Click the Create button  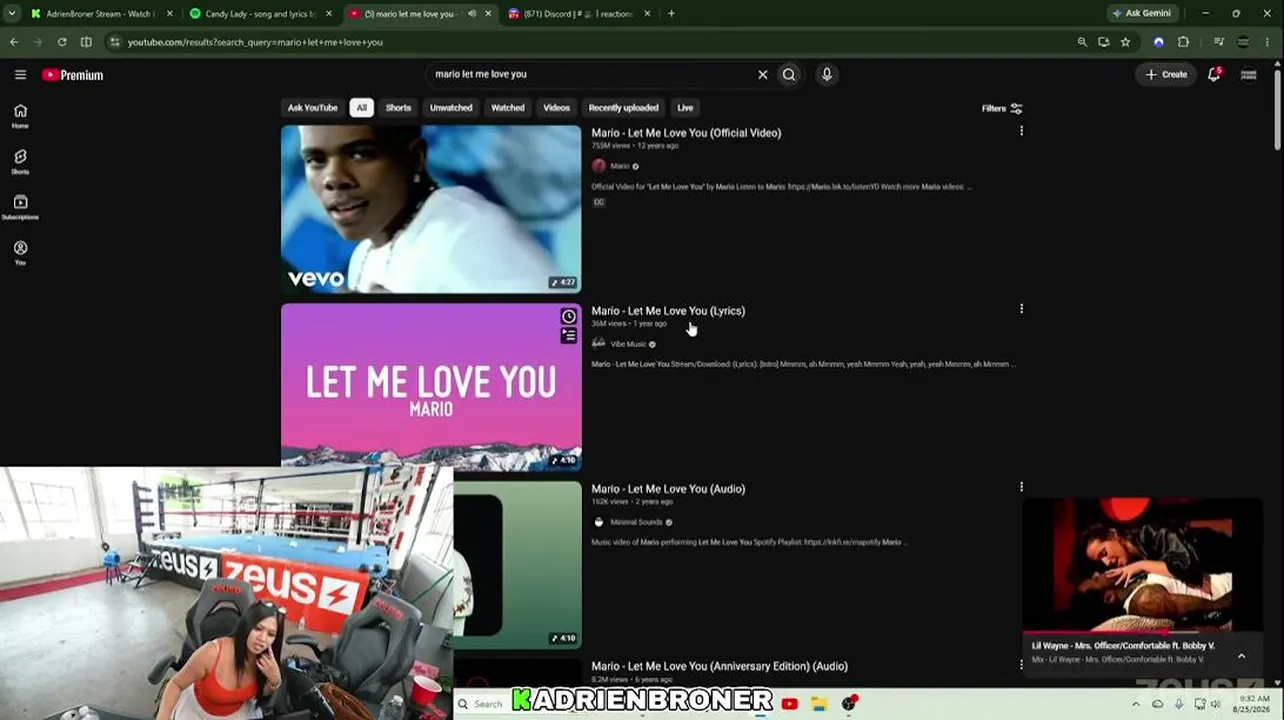[x=1166, y=74]
